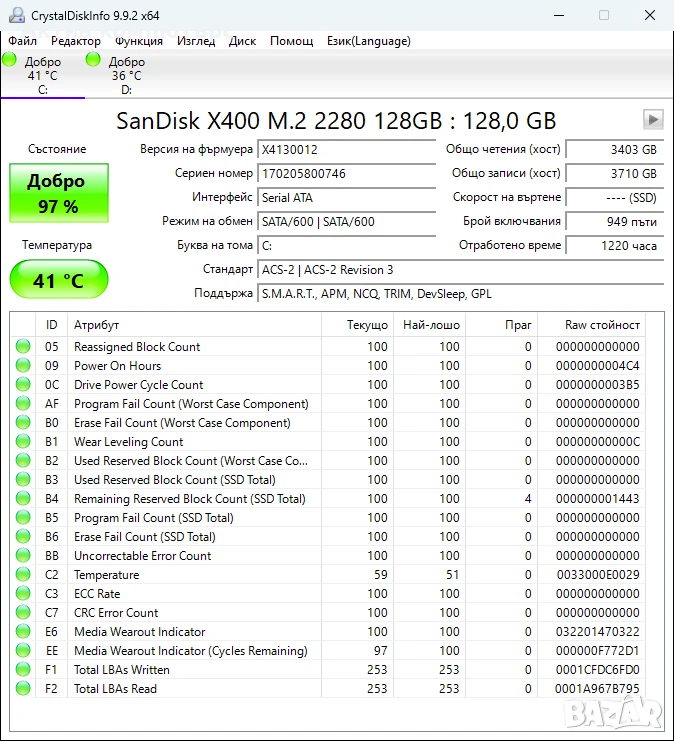Click status dot of Remaining Reserved Block Count
This screenshot has width=674, height=741.
click(x=23, y=499)
